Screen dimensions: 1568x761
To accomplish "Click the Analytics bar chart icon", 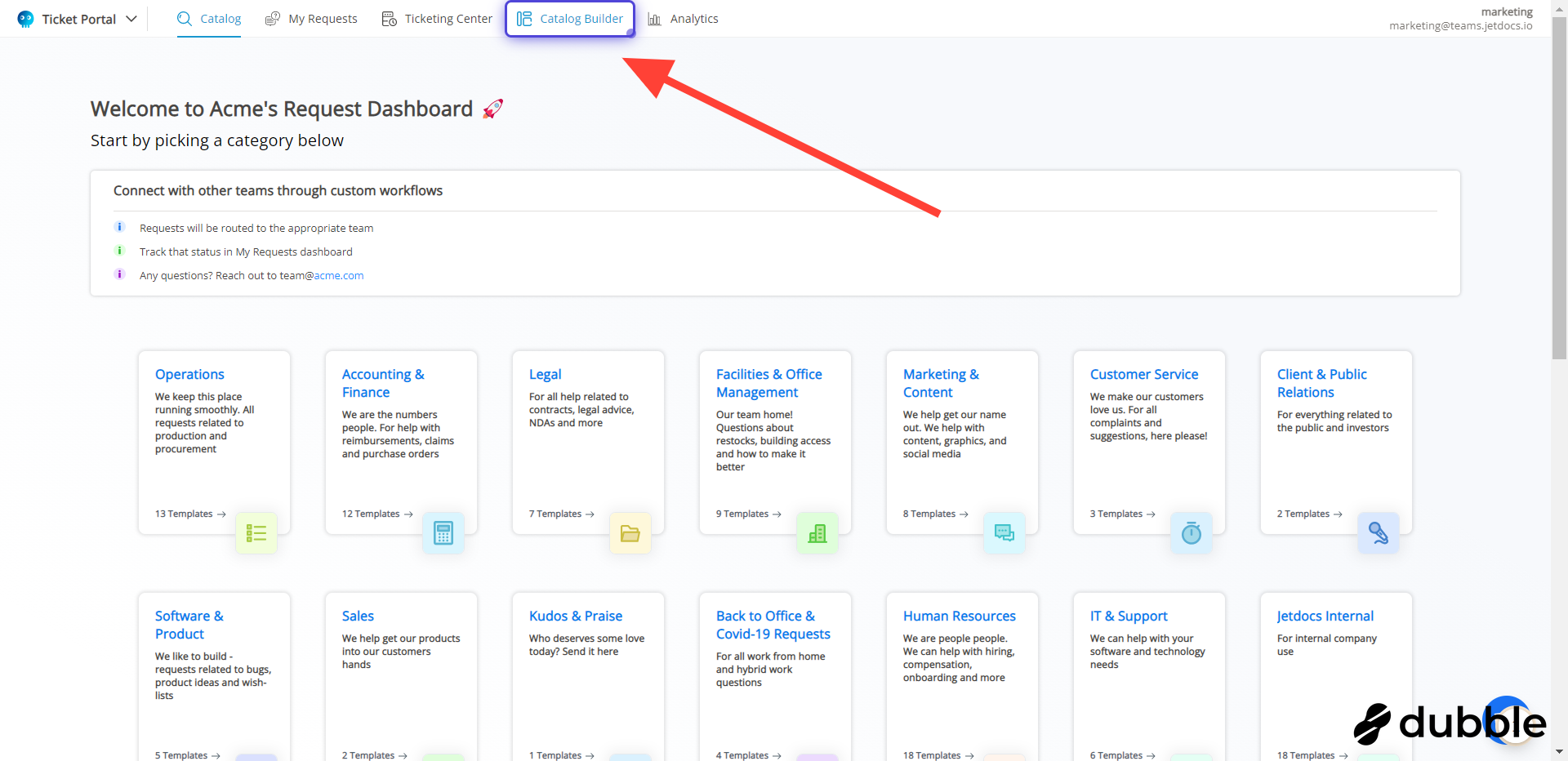I will [654, 19].
